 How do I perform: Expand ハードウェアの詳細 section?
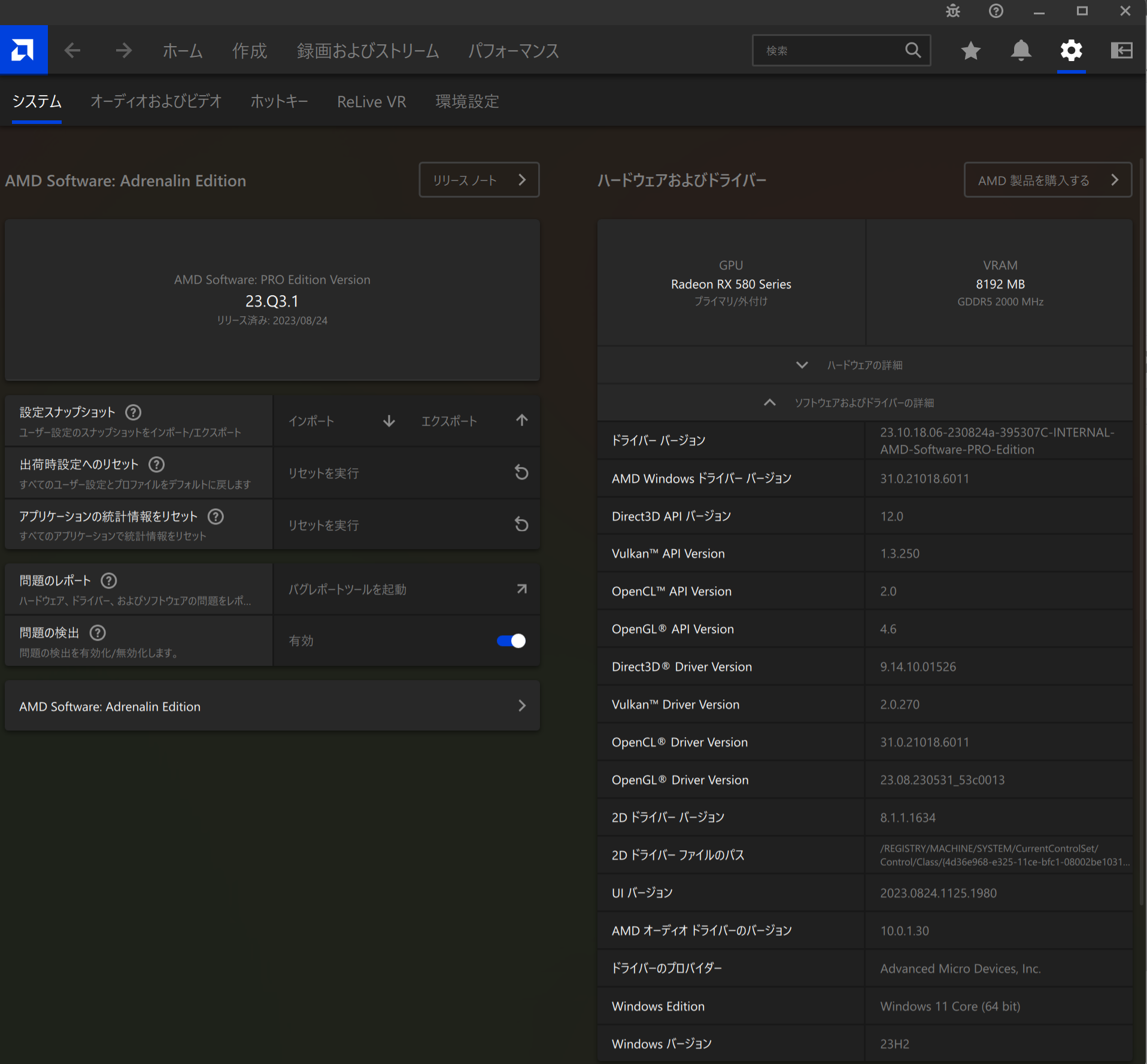point(864,365)
